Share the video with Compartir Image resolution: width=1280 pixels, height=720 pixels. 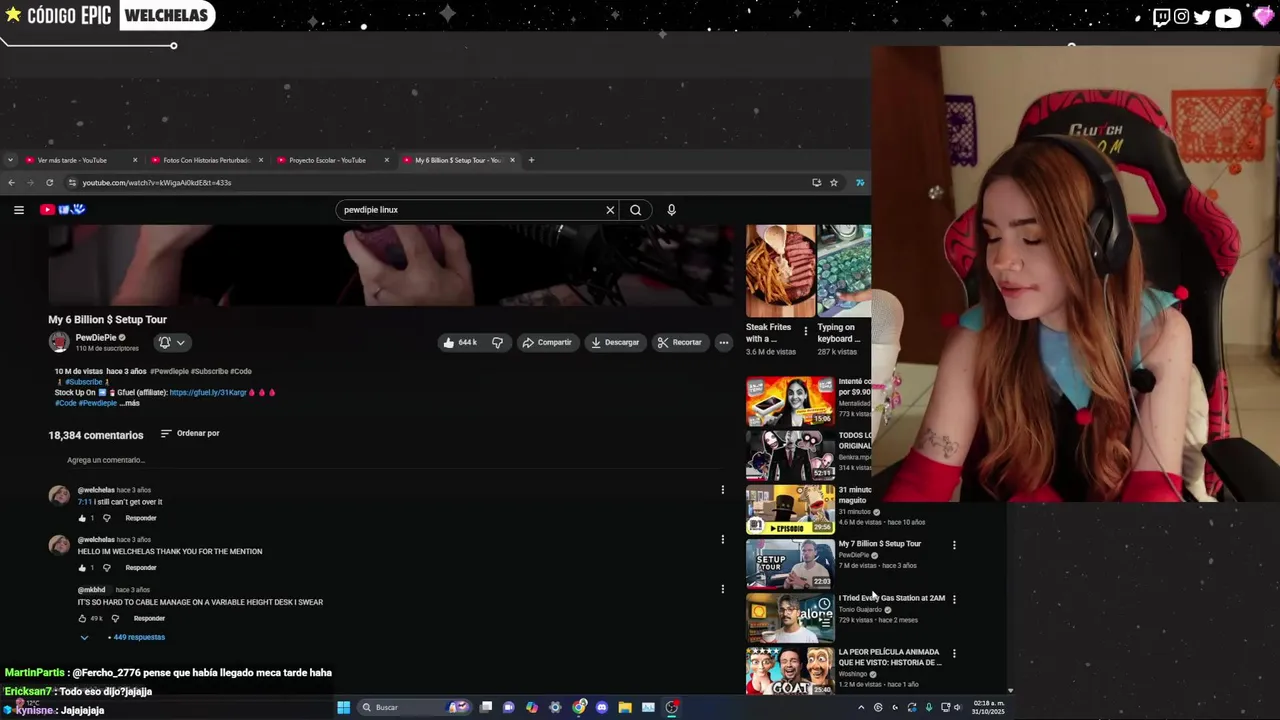pyautogui.click(x=547, y=342)
